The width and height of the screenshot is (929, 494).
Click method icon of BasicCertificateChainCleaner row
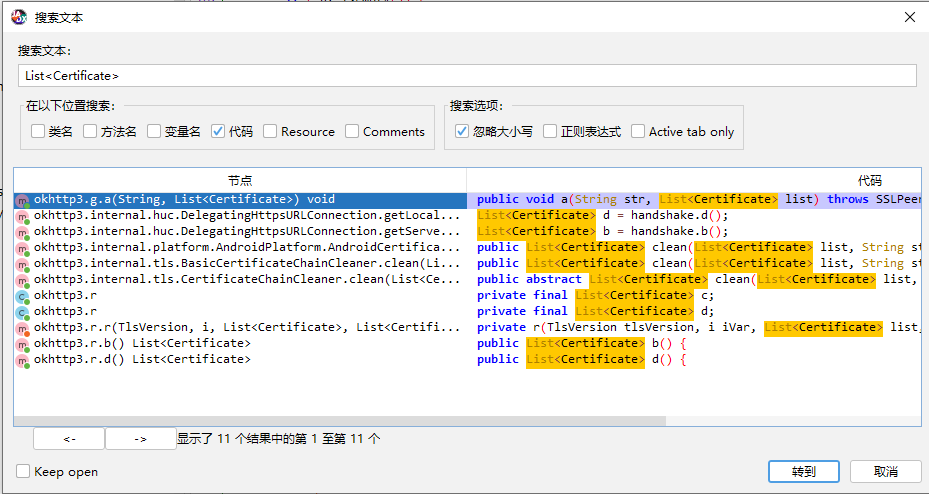pyautogui.click(x=23, y=264)
